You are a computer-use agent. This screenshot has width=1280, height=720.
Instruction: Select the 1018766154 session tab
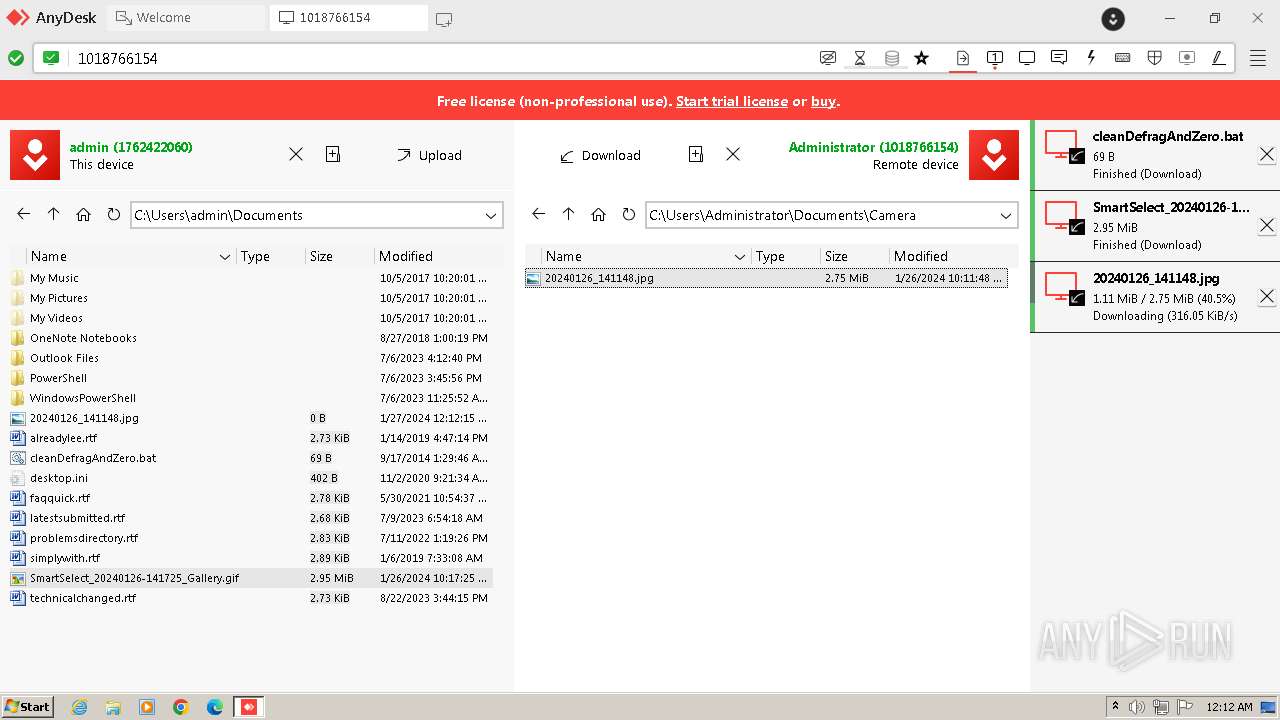(x=348, y=18)
